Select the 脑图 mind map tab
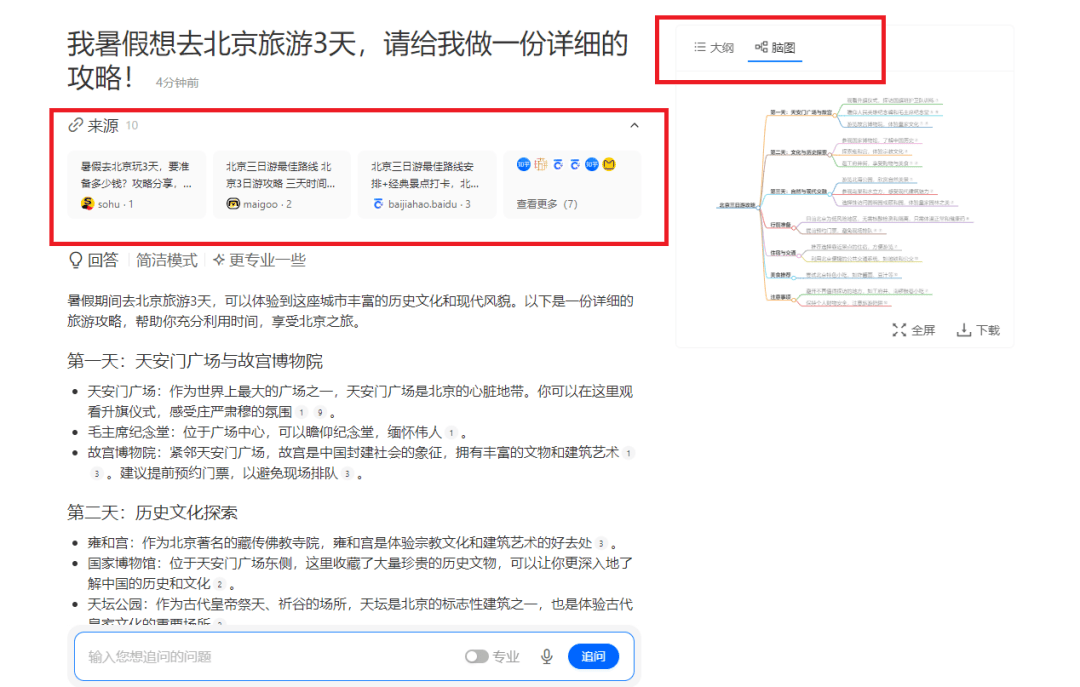The image size is (1080, 687). (775, 47)
